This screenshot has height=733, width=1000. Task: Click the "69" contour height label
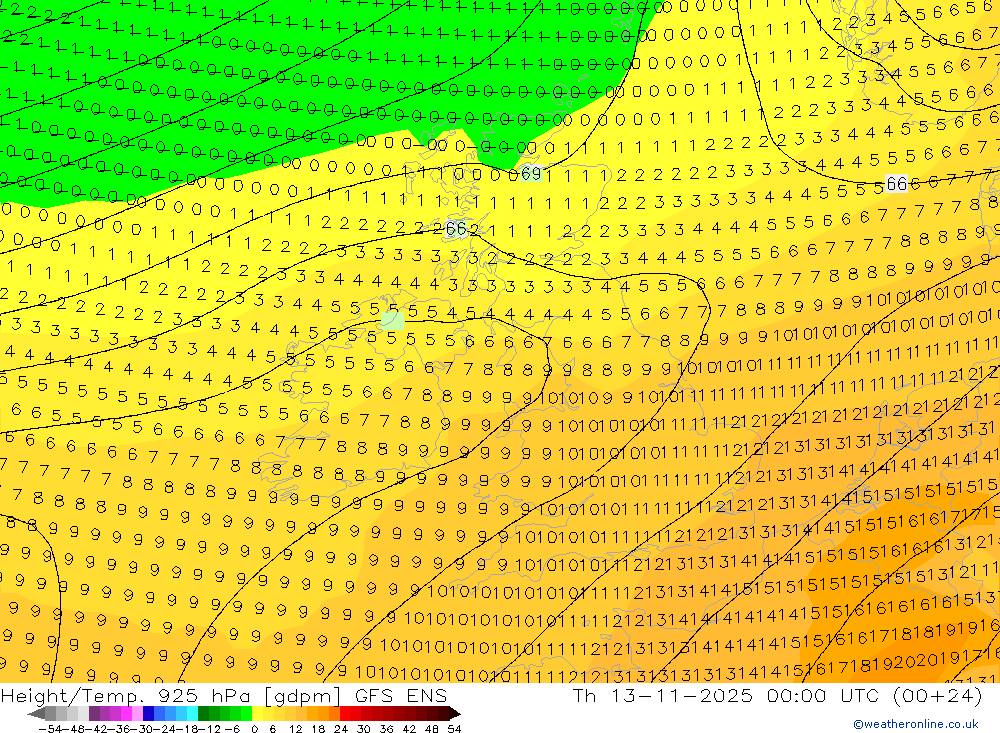pyautogui.click(x=531, y=174)
